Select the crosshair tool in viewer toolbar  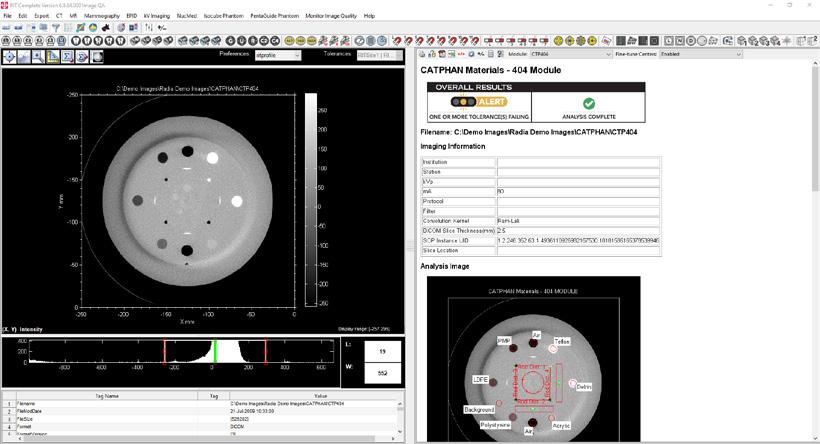(x=11, y=57)
